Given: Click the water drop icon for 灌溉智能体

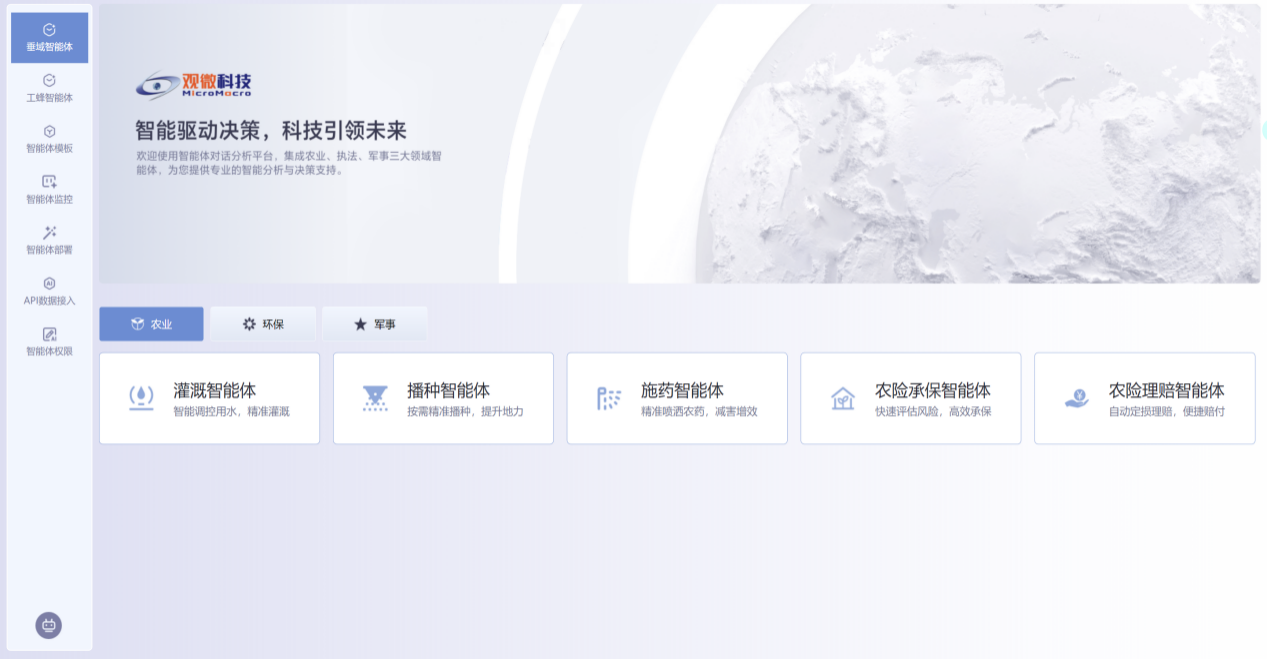Looking at the screenshot, I should click(x=141, y=398).
